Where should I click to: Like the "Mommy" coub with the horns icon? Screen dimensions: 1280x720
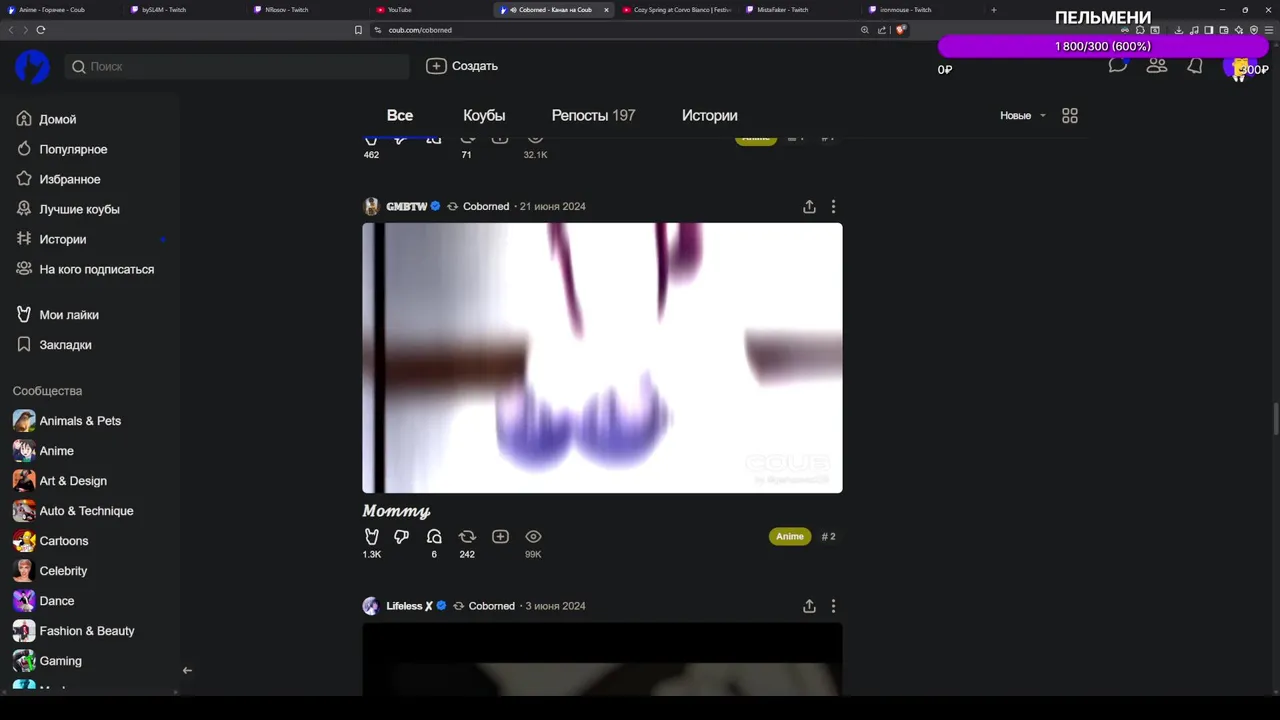(x=372, y=537)
